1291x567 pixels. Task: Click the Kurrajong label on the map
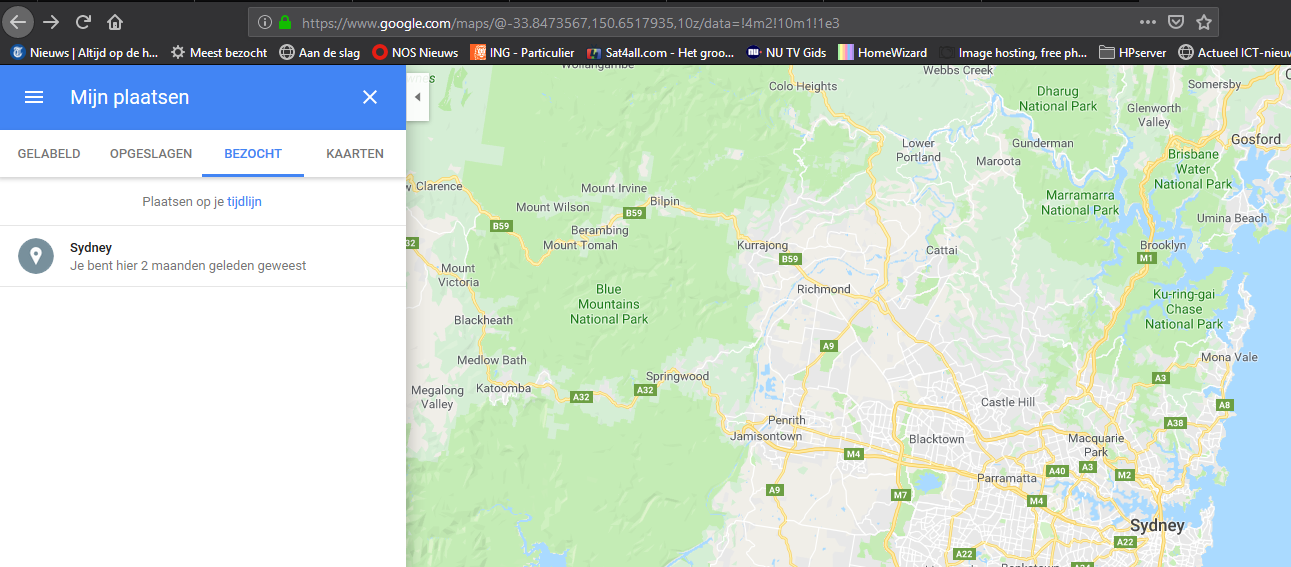[x=762, y=245]
